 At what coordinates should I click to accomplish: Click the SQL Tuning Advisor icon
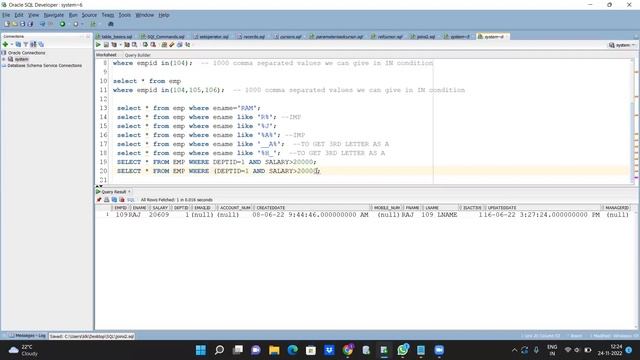coord(134,44)
